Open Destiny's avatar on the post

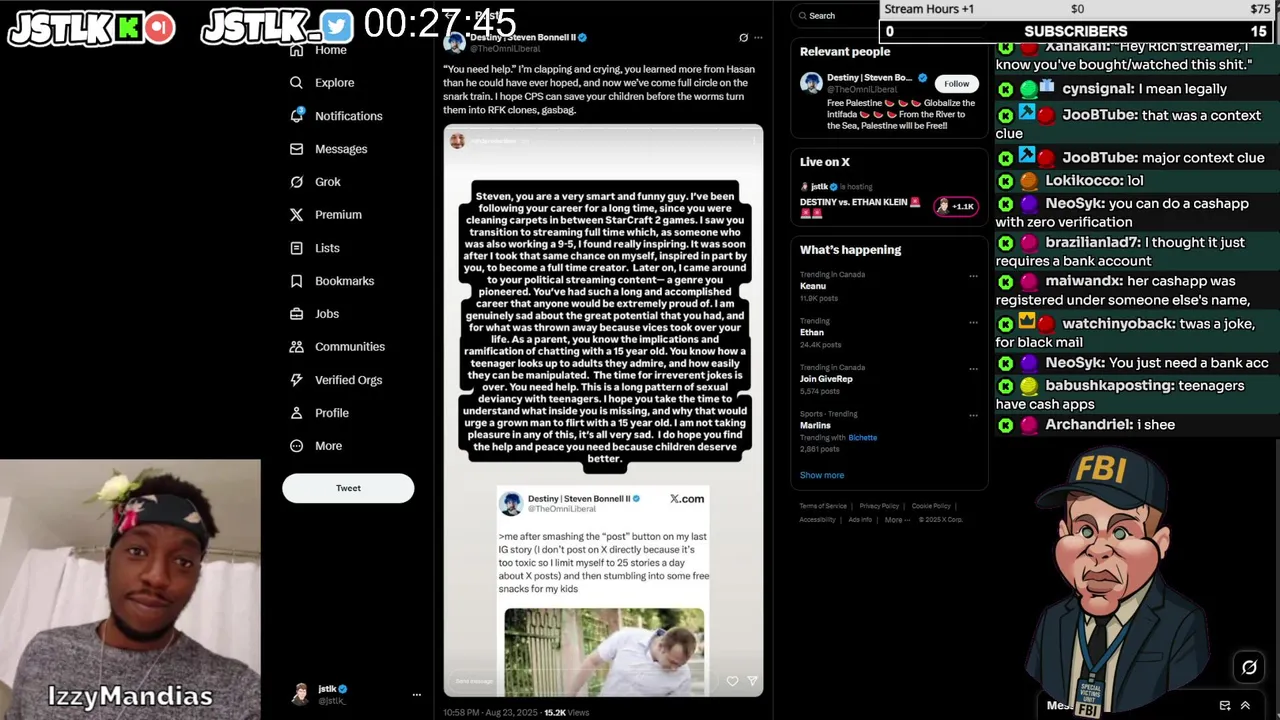(x=455, y=42)
